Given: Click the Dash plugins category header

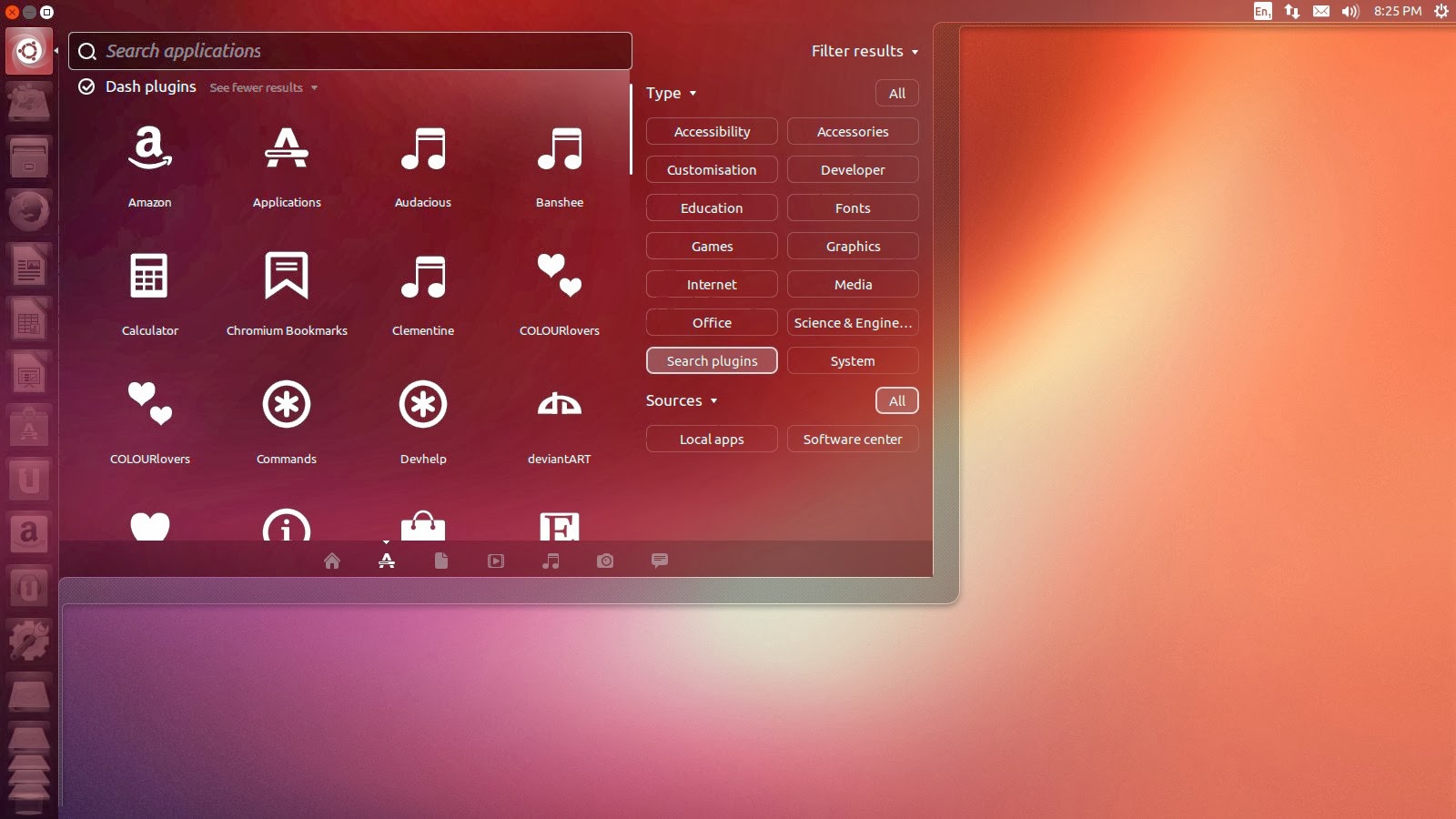Looking at the screenshot, I should pos(150,86).
